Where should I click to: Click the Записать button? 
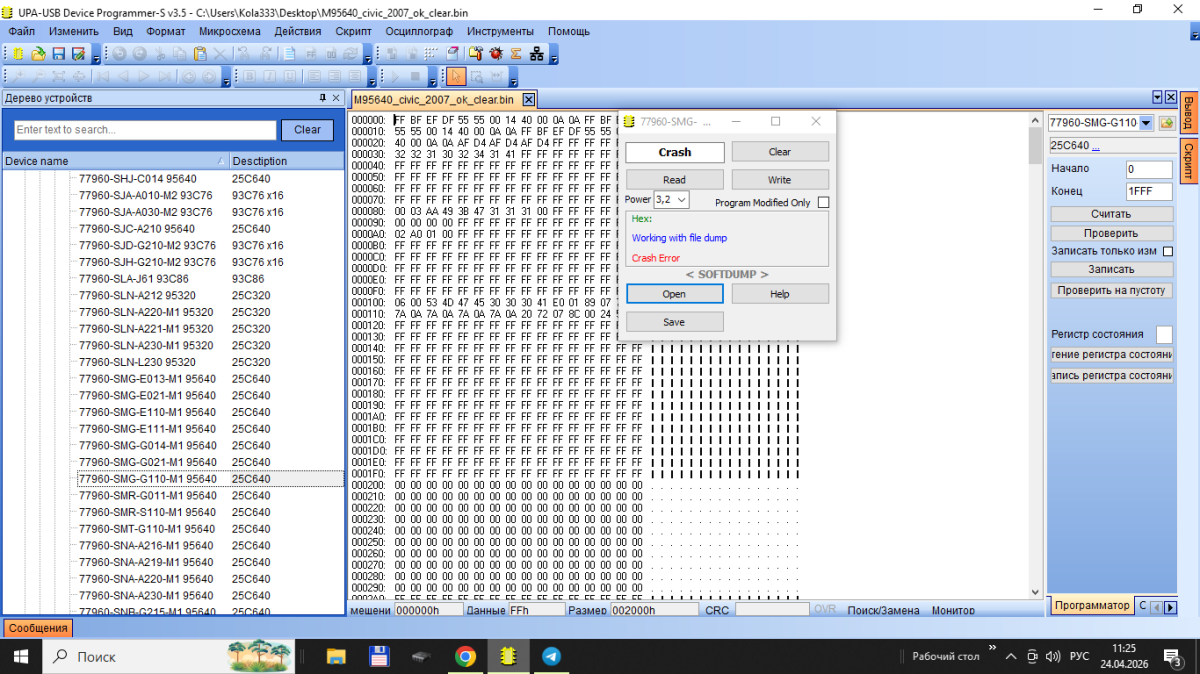pyautogui.click(x=1111, y=269)
